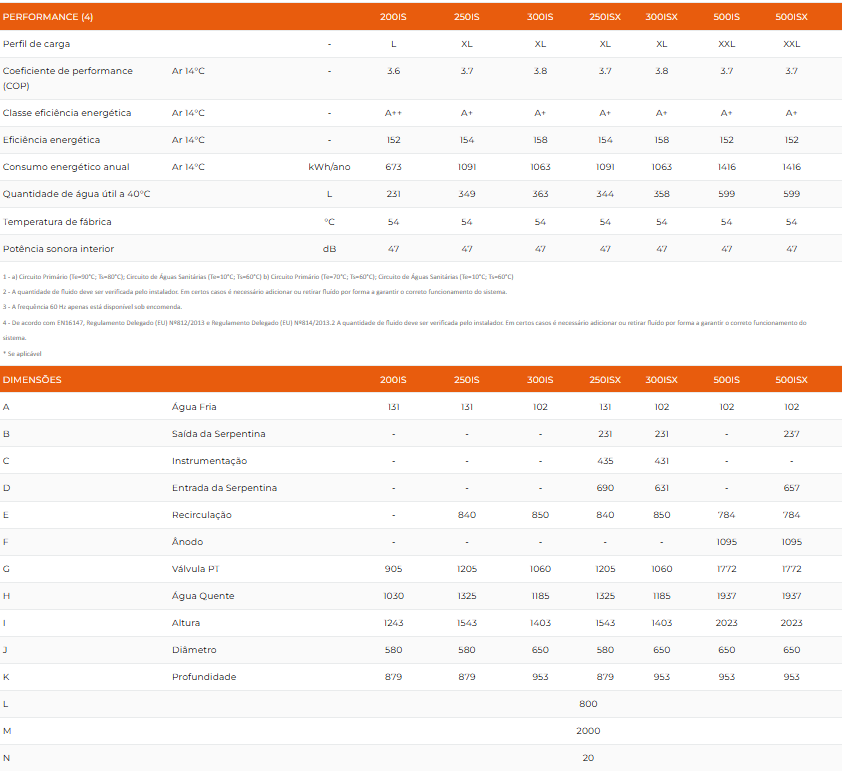Click the Classe eficiência energética row label
843x779 pixels.
[x=67, y=113]
